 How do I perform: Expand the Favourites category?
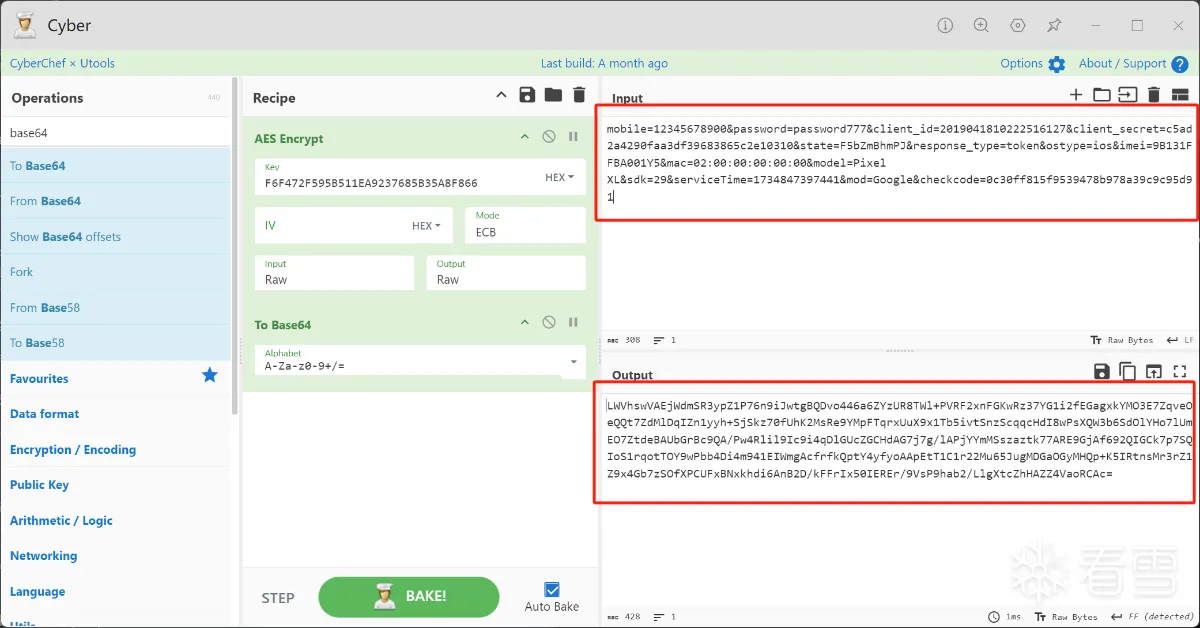point(39,378)
